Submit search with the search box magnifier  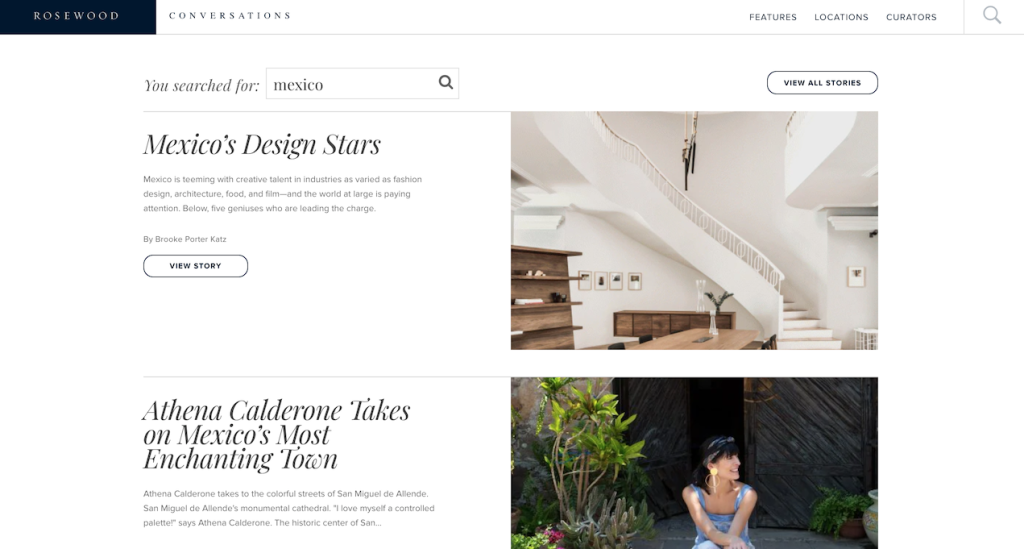tap(445, 82)
